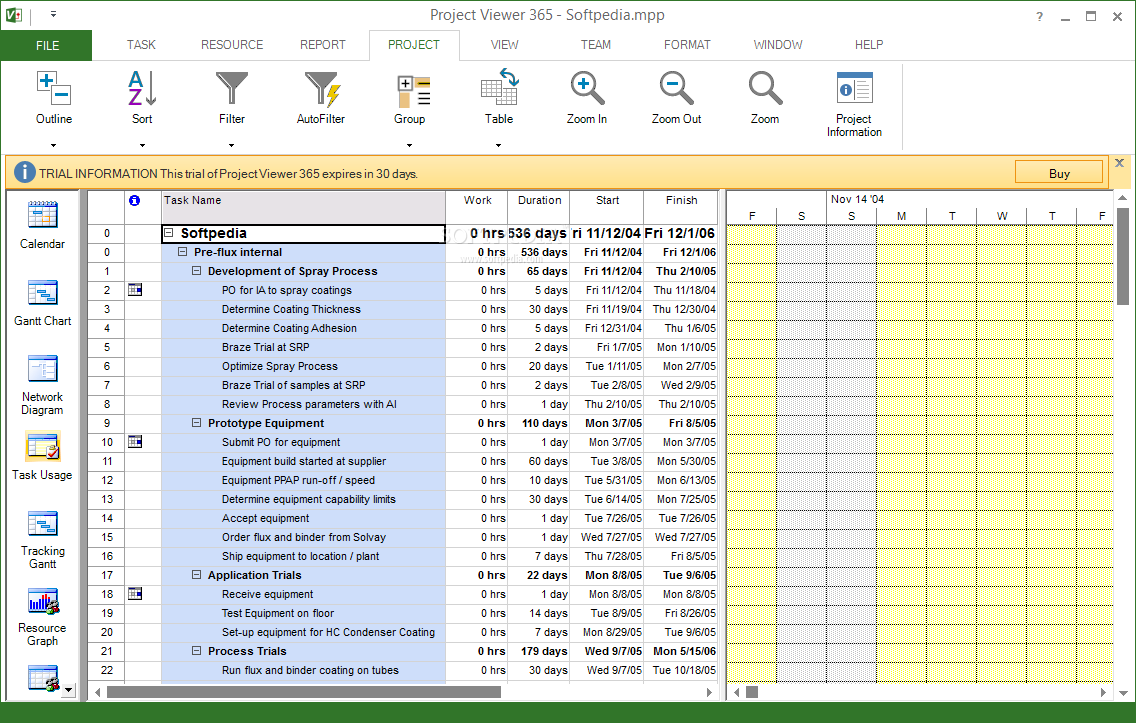The width and height of the screenshot is (1136, 723).
Task: Collapse the Development of Spray Process group
Action: pyautogui.click(x=197, y=271)
